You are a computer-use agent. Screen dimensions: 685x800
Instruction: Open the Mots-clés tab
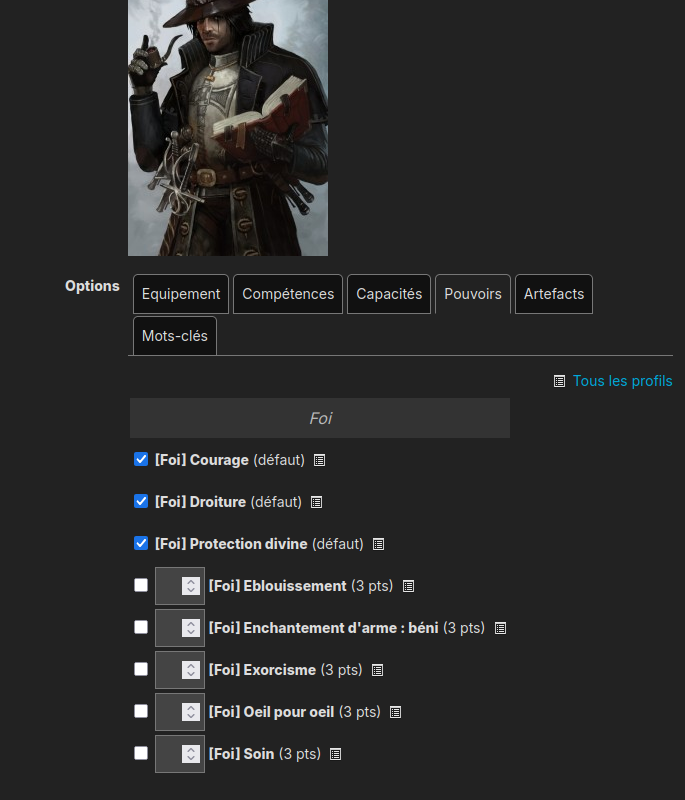coord(175,336)
